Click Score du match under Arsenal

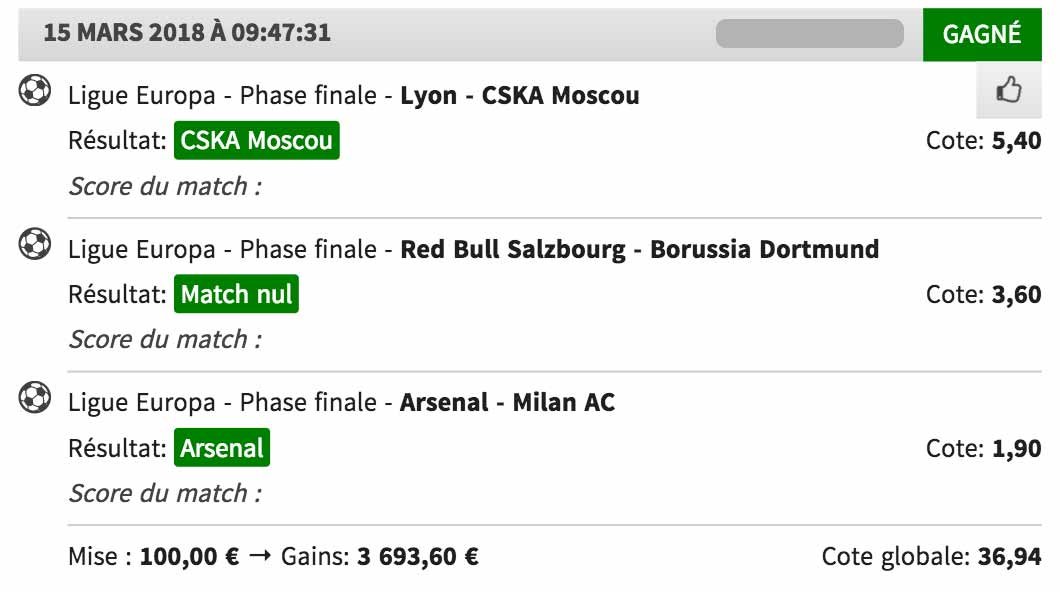(x=165, y=493)
